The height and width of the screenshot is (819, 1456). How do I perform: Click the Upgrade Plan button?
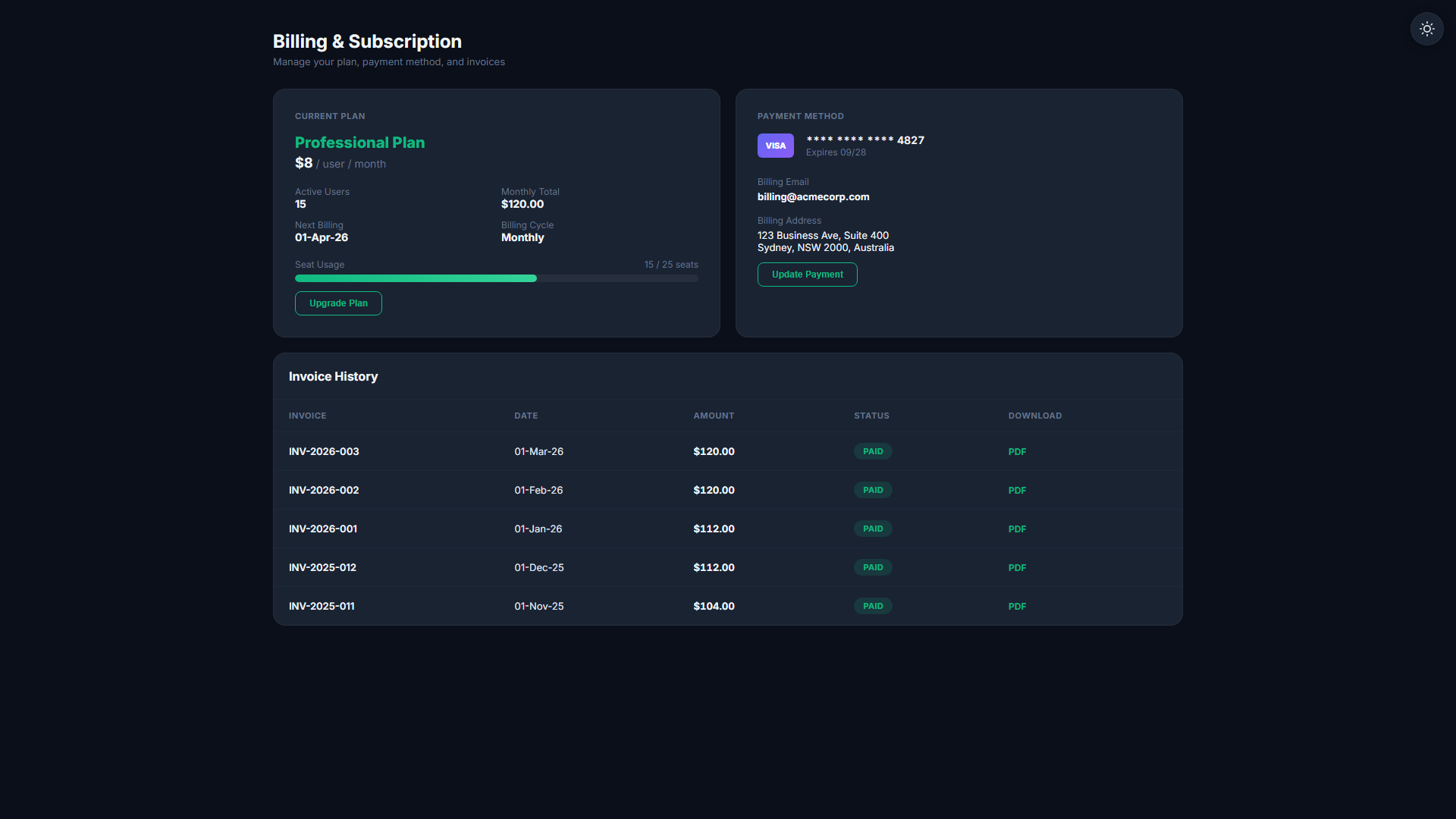(338, 303)
